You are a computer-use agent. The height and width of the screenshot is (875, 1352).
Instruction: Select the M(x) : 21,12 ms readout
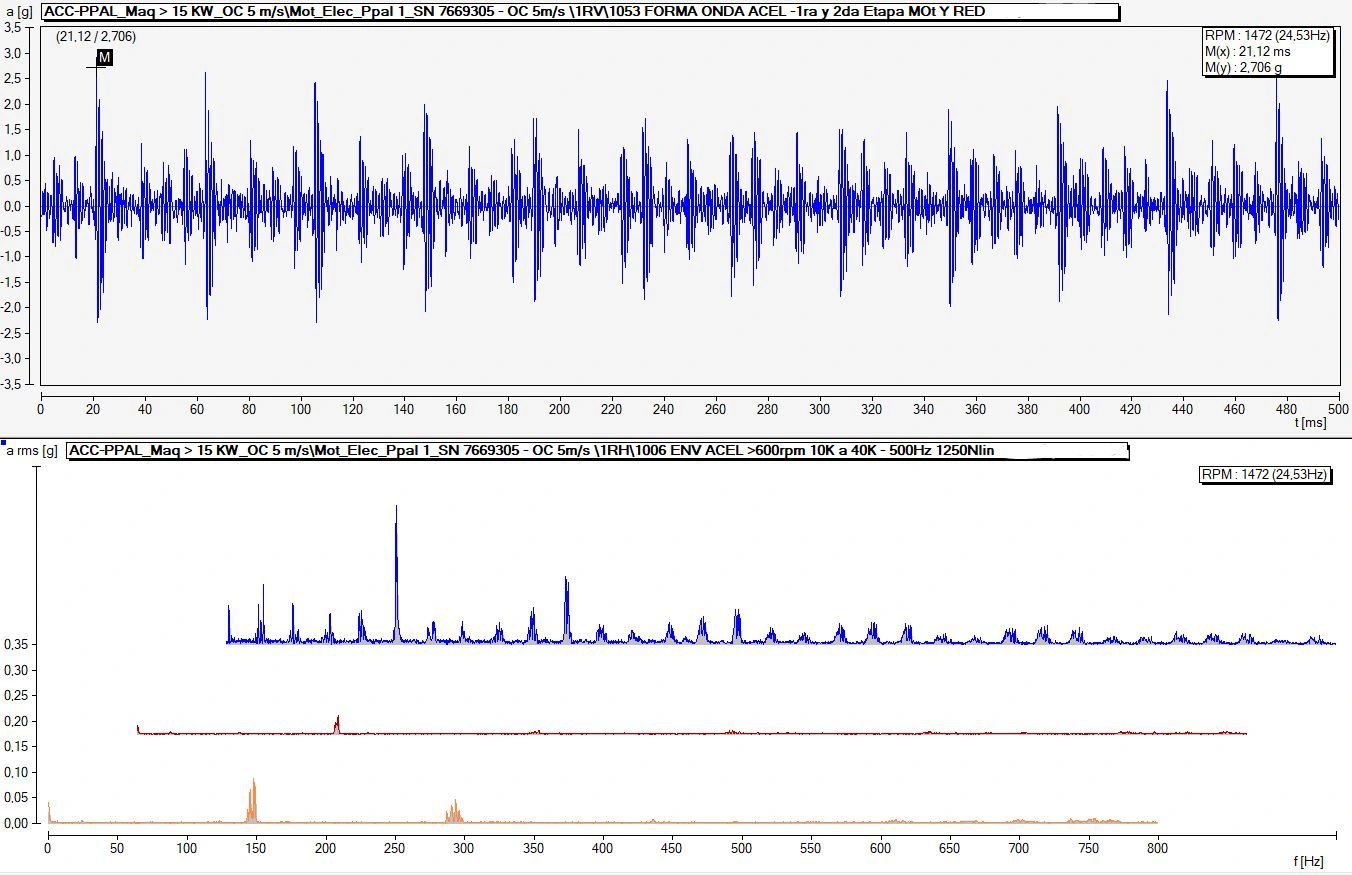pyautogui.click(x=1247, y=51)
